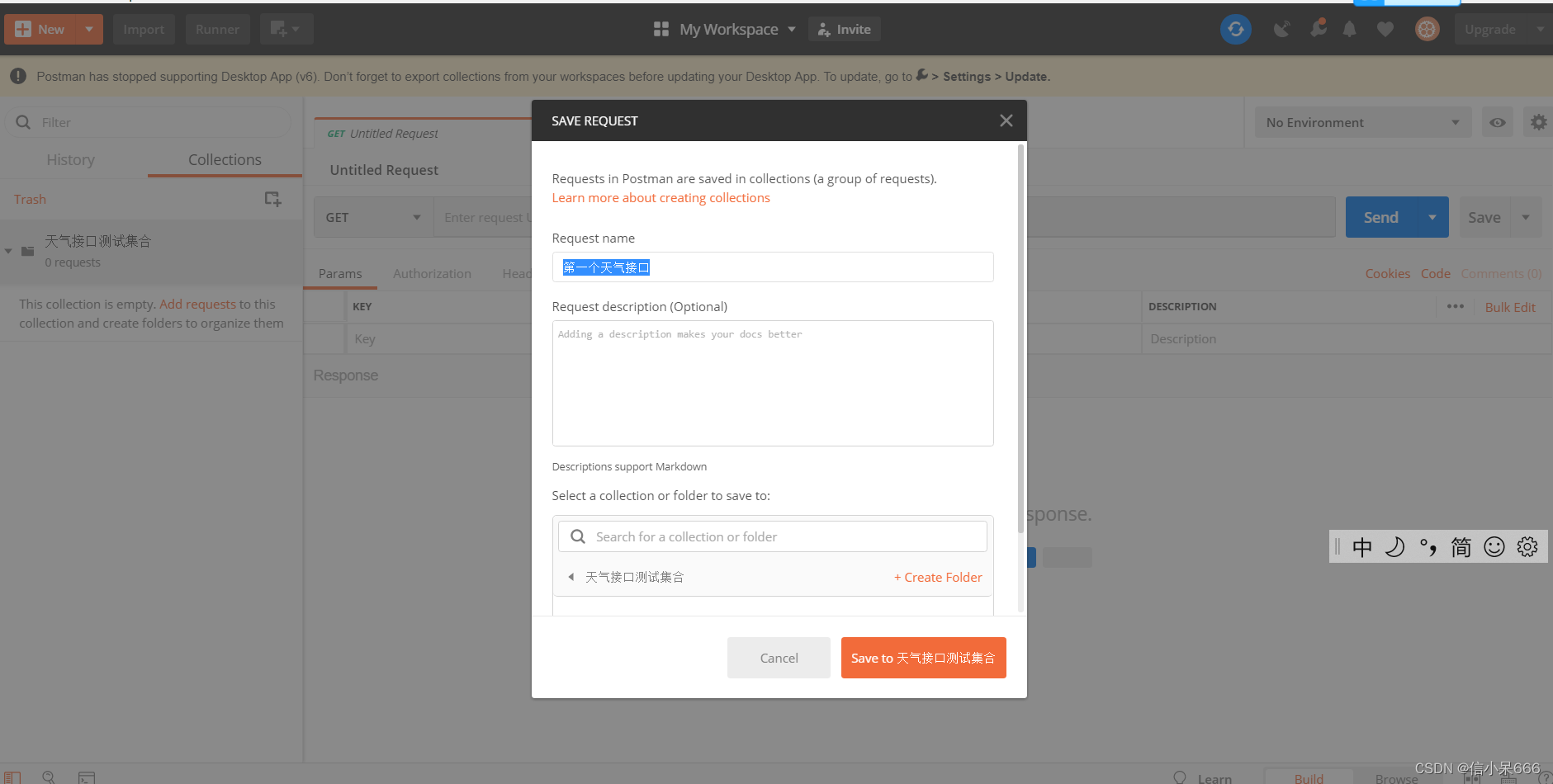Viewport: 1553px width, 784px height.
Task: Toggle the IME punctuation icon
Action: [x=1428, y=546]
